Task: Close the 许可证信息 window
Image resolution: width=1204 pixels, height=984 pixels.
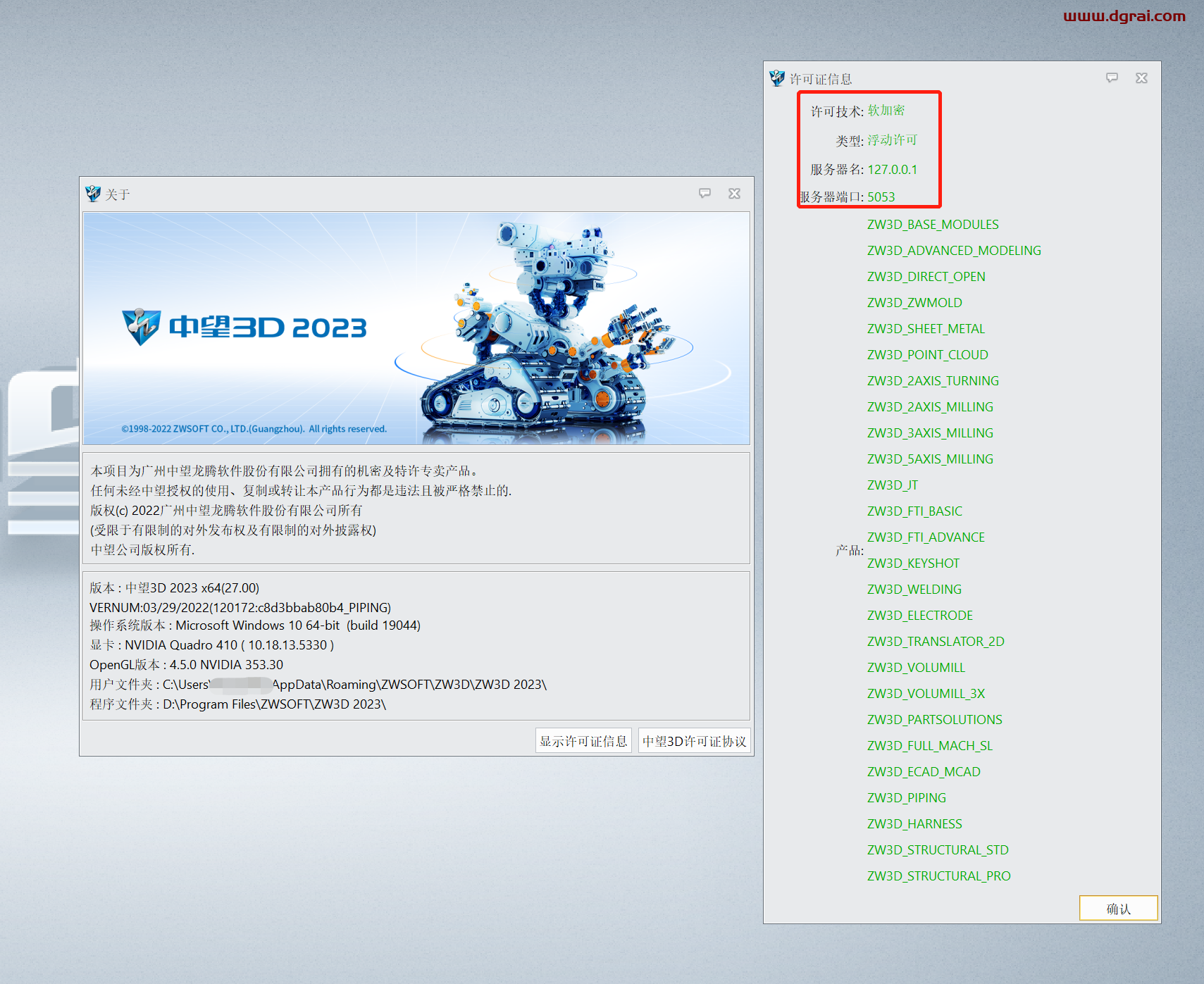Action: [1141, 77]
